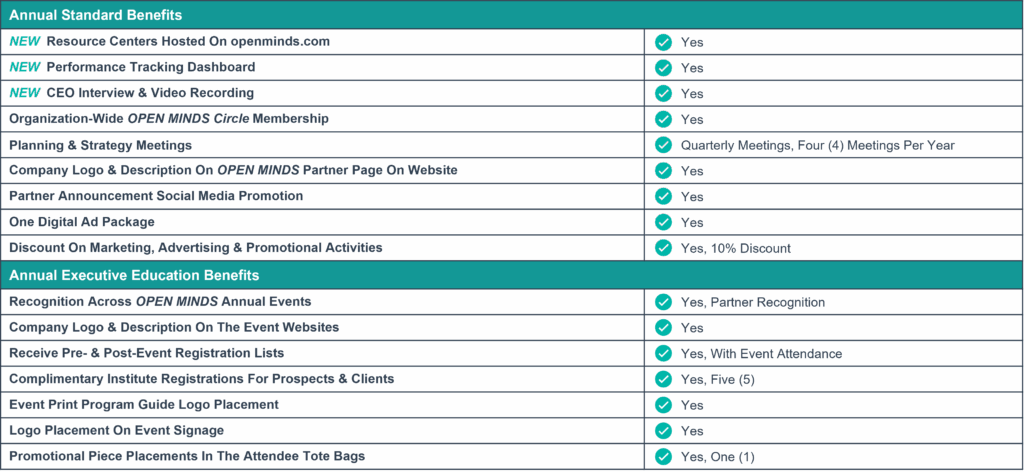
Task: Click Quarterly Meetings, Four (4) Meetings Per Year
Action: coord(818,146)
